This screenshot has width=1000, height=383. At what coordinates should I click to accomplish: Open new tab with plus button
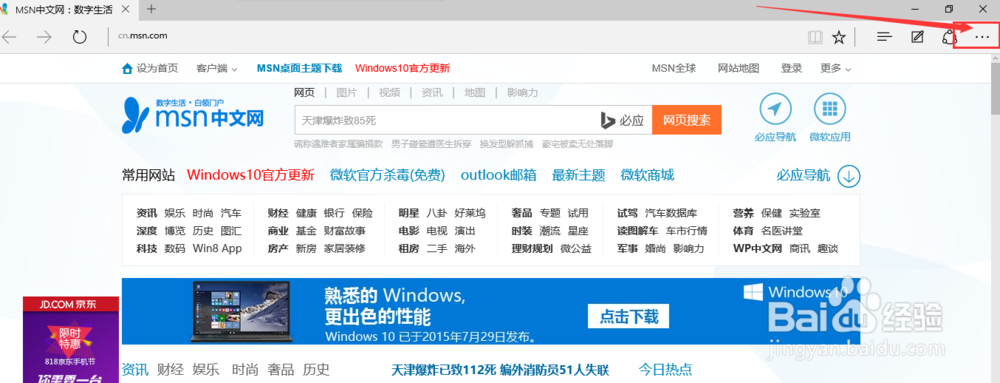151,9
